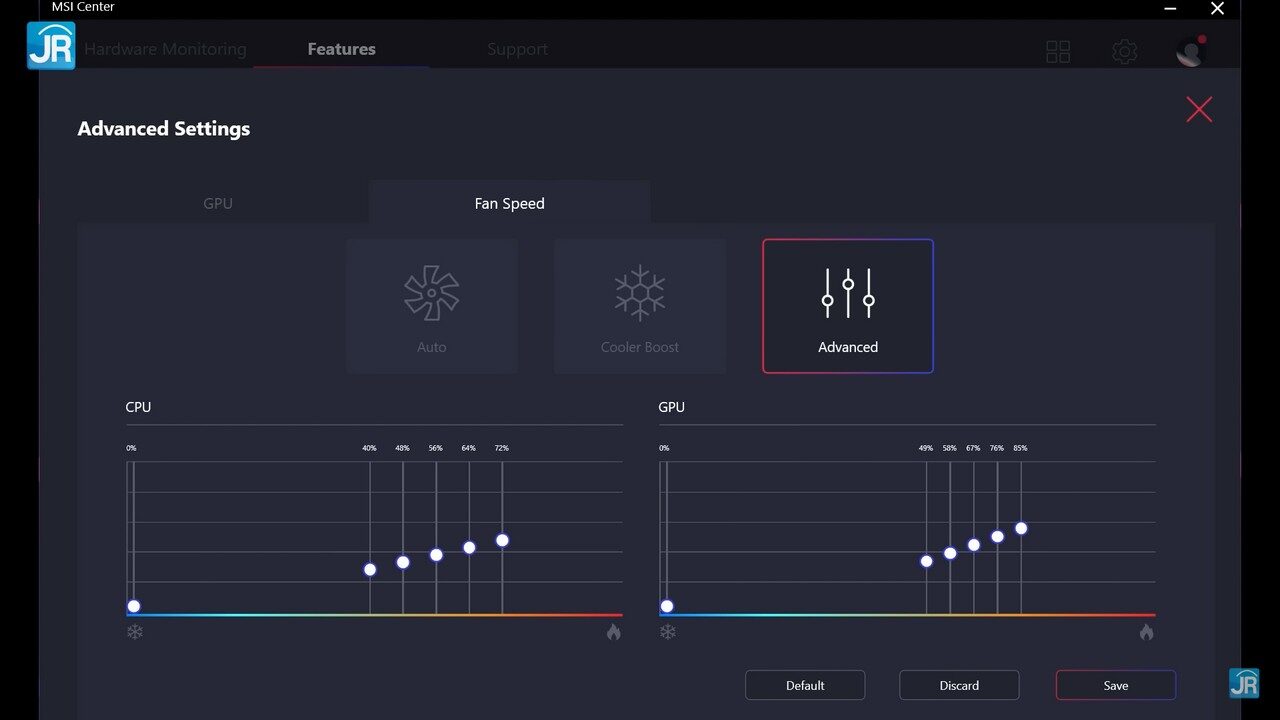Click the GPU fan graph heading
Screen dimensions: 1280x720
coord(671,407)
